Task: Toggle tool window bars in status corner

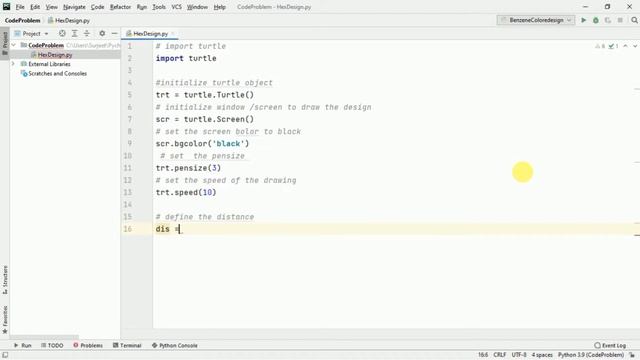Action: point(5,355)
